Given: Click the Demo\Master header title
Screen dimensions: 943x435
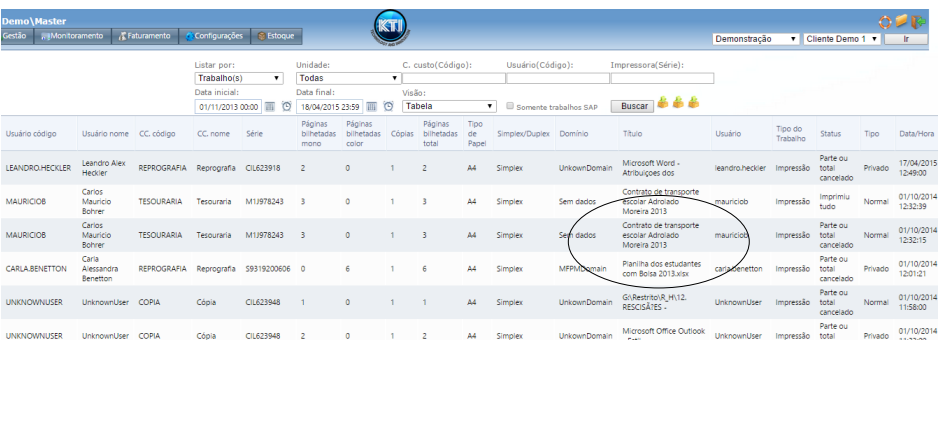Looking at the screenshot, I should pos(34,21).
